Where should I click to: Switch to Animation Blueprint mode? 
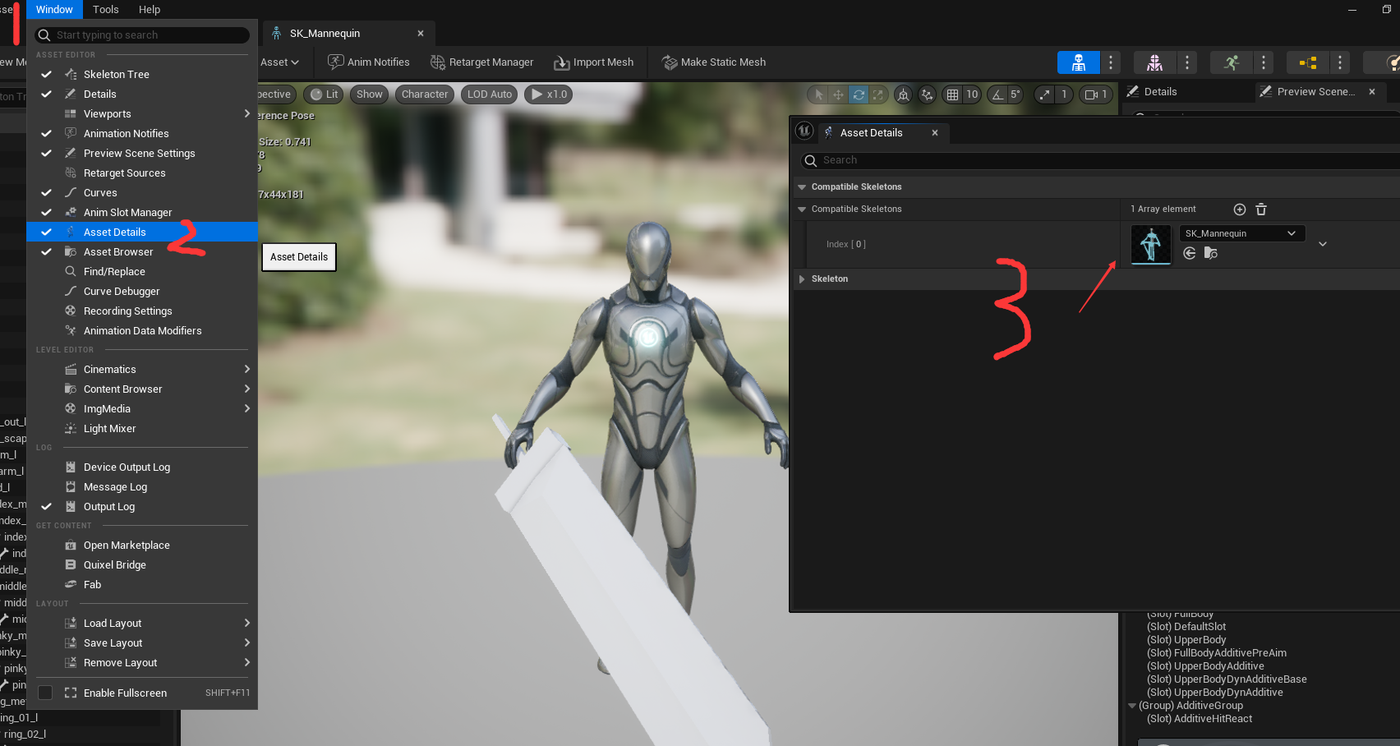[1308, 62]
